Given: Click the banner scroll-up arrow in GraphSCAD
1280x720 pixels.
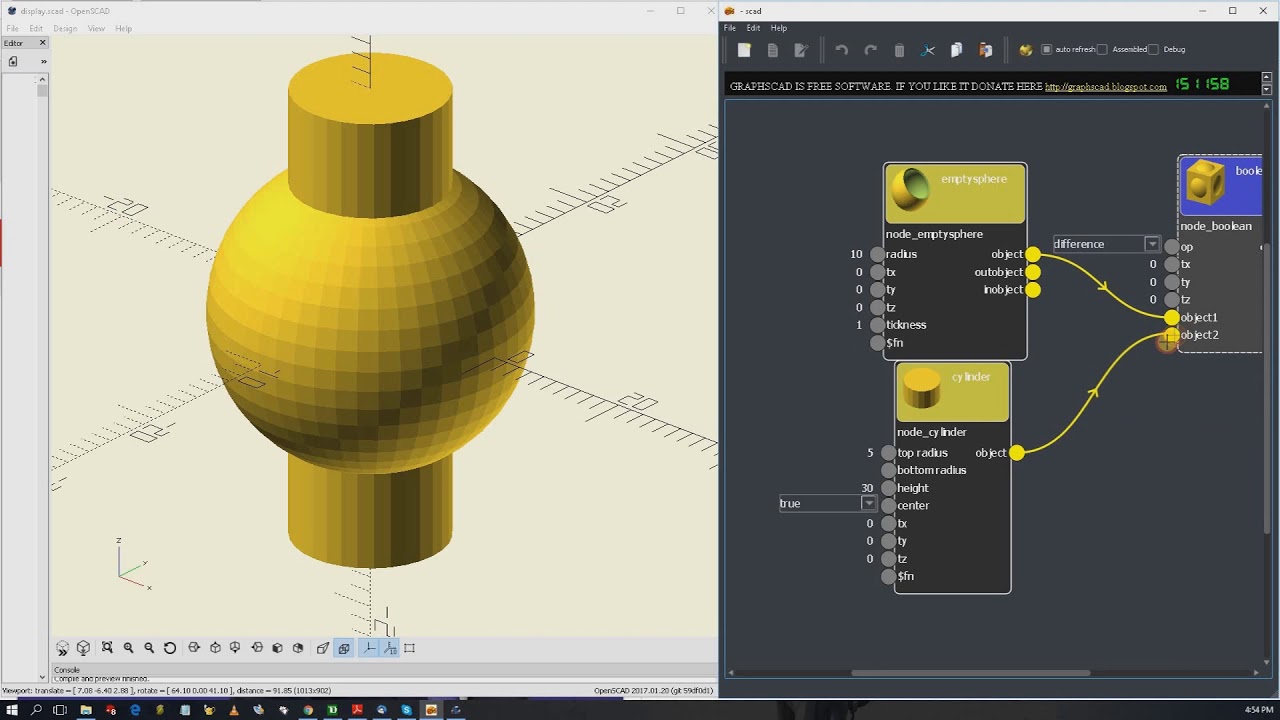Looking at the screenshot, I should pyautogui.click(x=1267, y=77).
